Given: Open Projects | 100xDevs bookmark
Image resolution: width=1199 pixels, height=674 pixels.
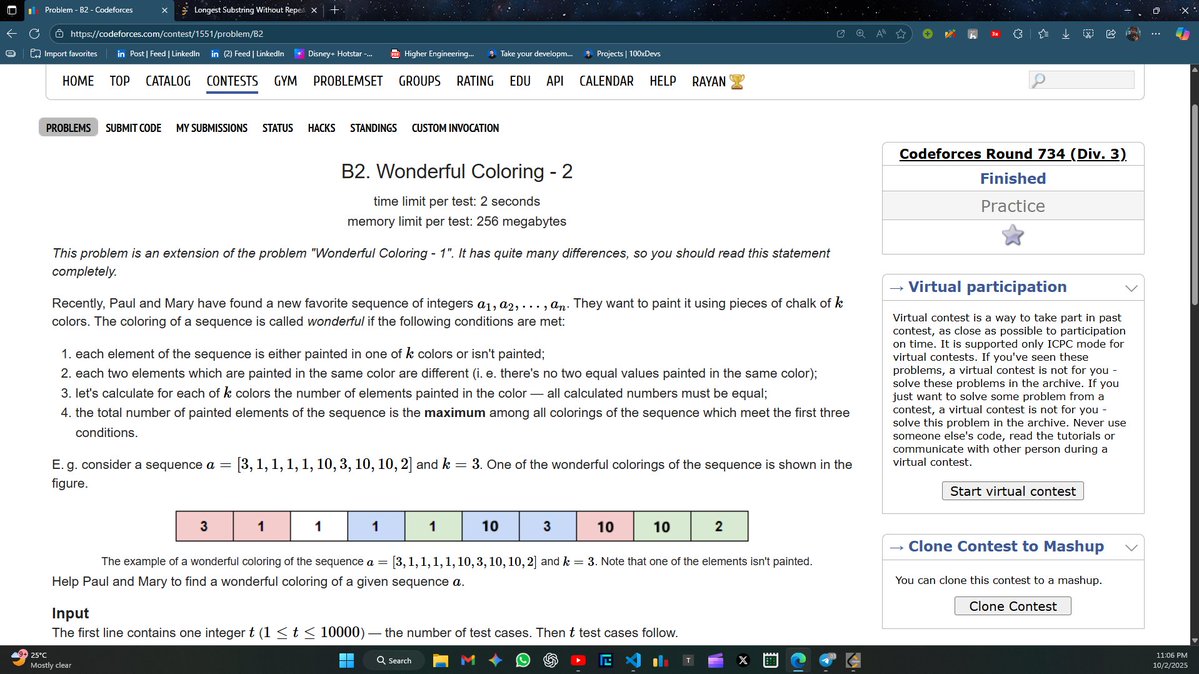Looking at the screenshot, I should (622, 54).
